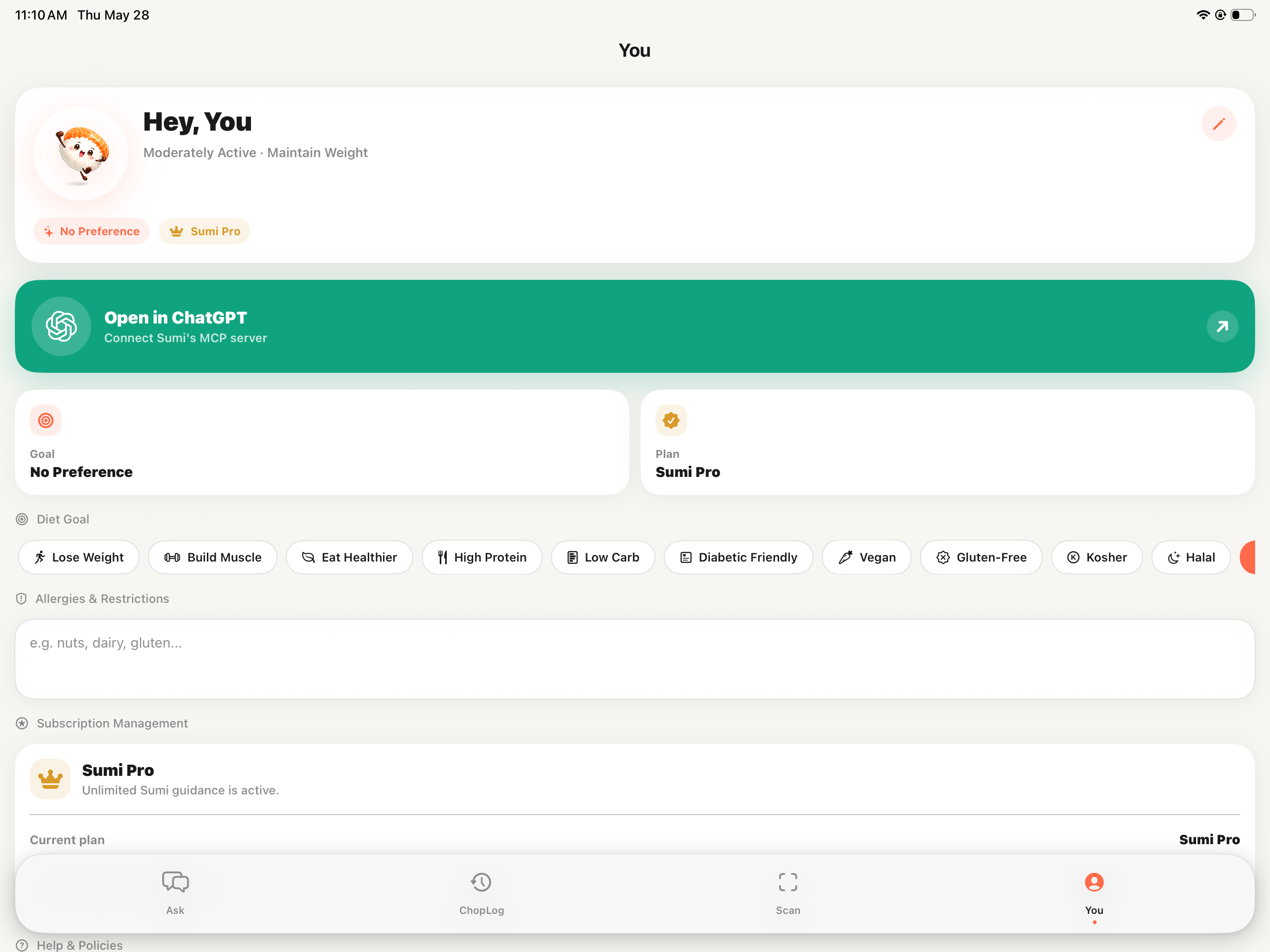Focus the allergies and restrictions text field
Viewport: 1270px width, 952px height.
click(x=635, y=659)
